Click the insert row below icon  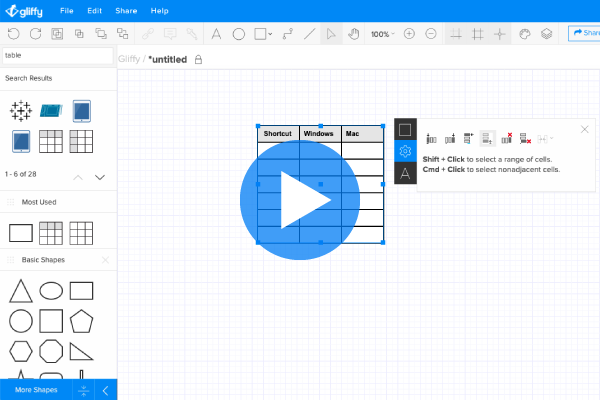pyautogui.click(x=487, y=138)
